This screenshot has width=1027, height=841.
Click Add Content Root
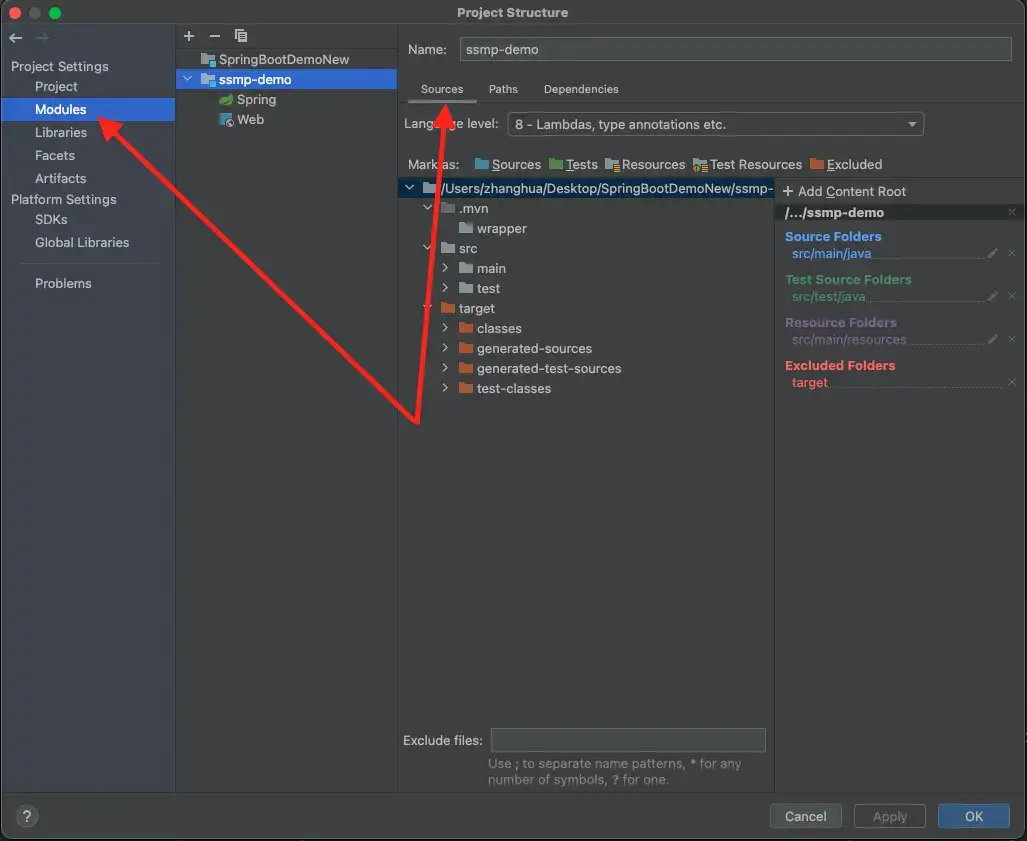click(845, 192)
